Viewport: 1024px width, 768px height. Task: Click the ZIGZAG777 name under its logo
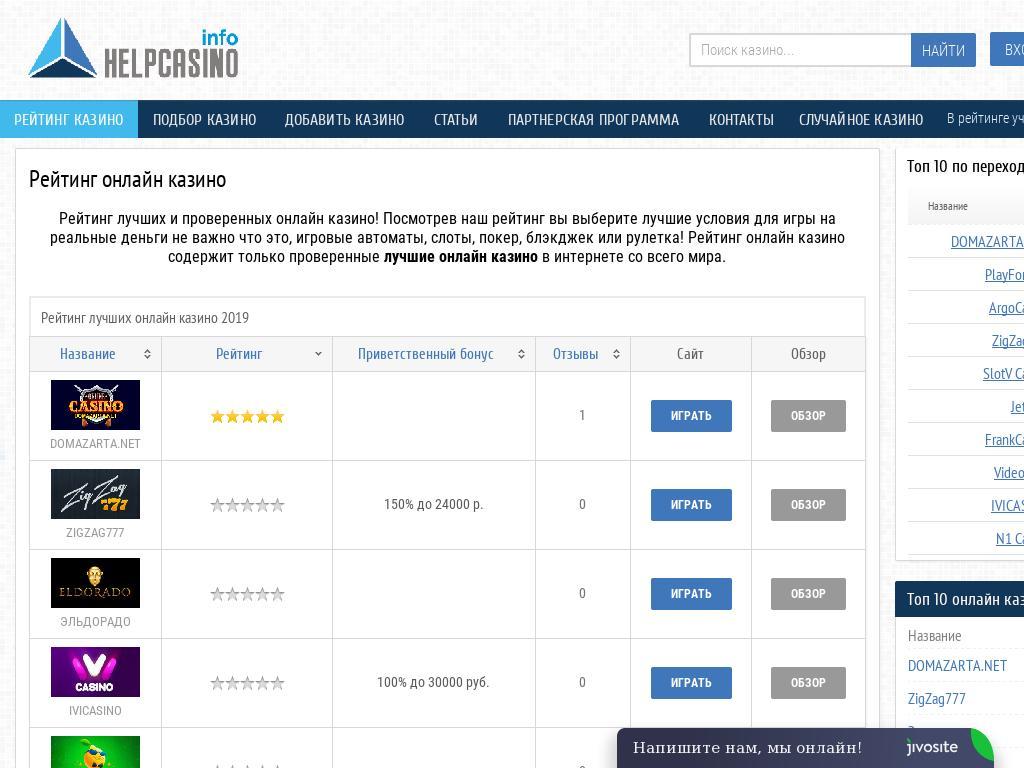click(95, 532)
